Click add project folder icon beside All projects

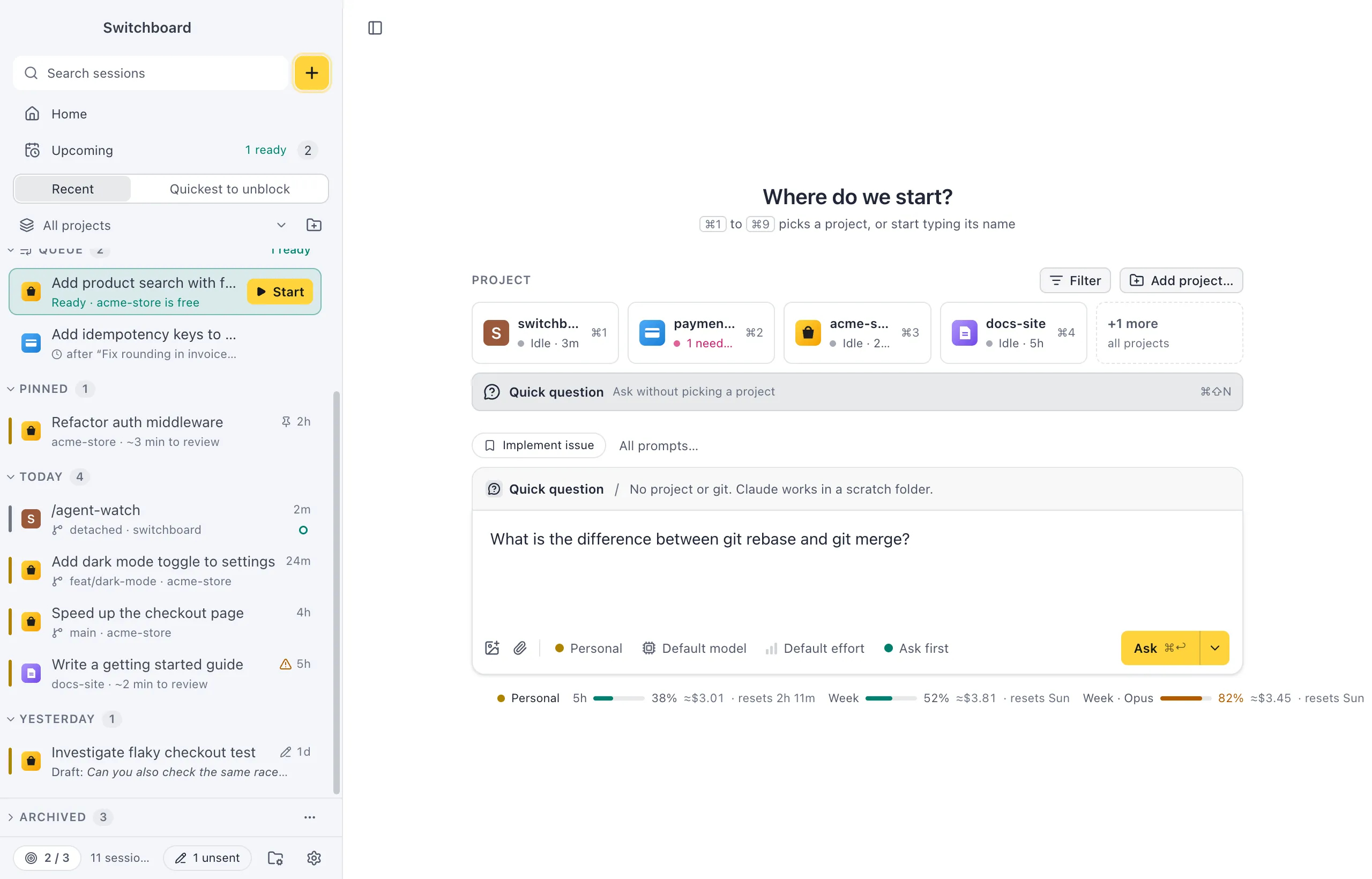(x=314, y=225)
